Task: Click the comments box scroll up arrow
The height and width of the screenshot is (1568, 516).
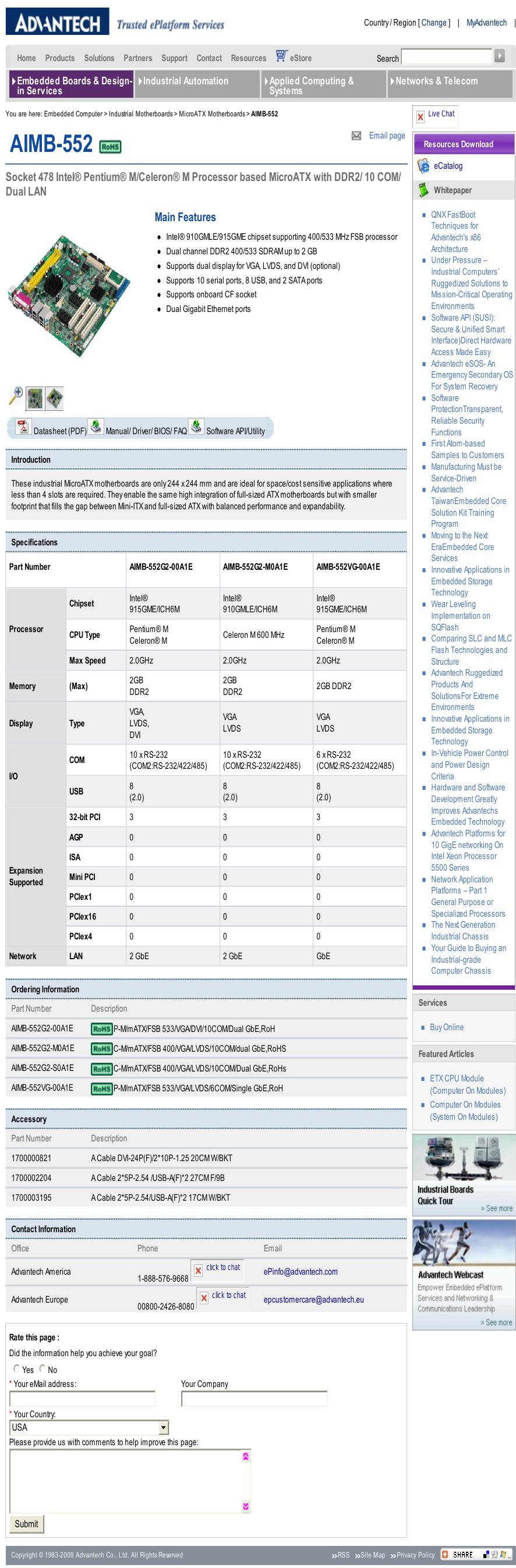Action: coord(246,1456)
